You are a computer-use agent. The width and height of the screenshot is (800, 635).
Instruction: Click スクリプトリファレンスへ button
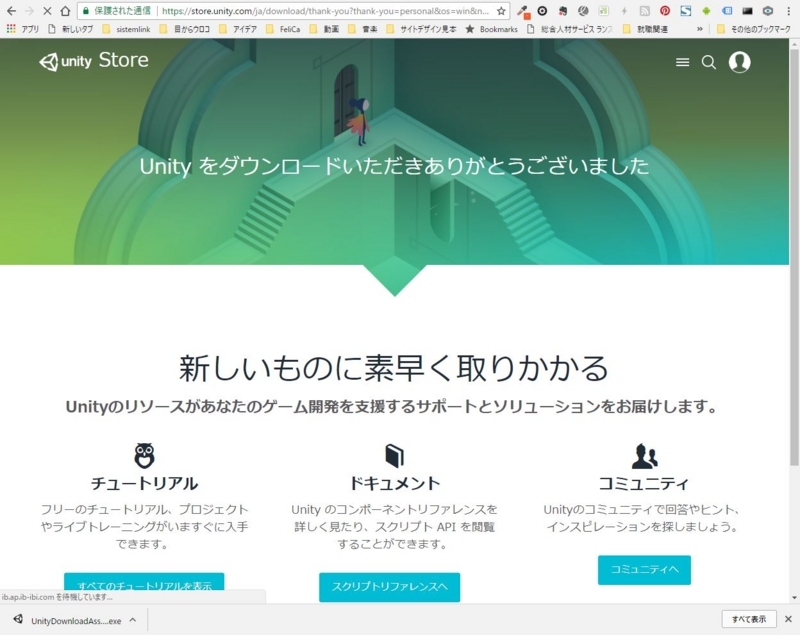tap(390, 587)
